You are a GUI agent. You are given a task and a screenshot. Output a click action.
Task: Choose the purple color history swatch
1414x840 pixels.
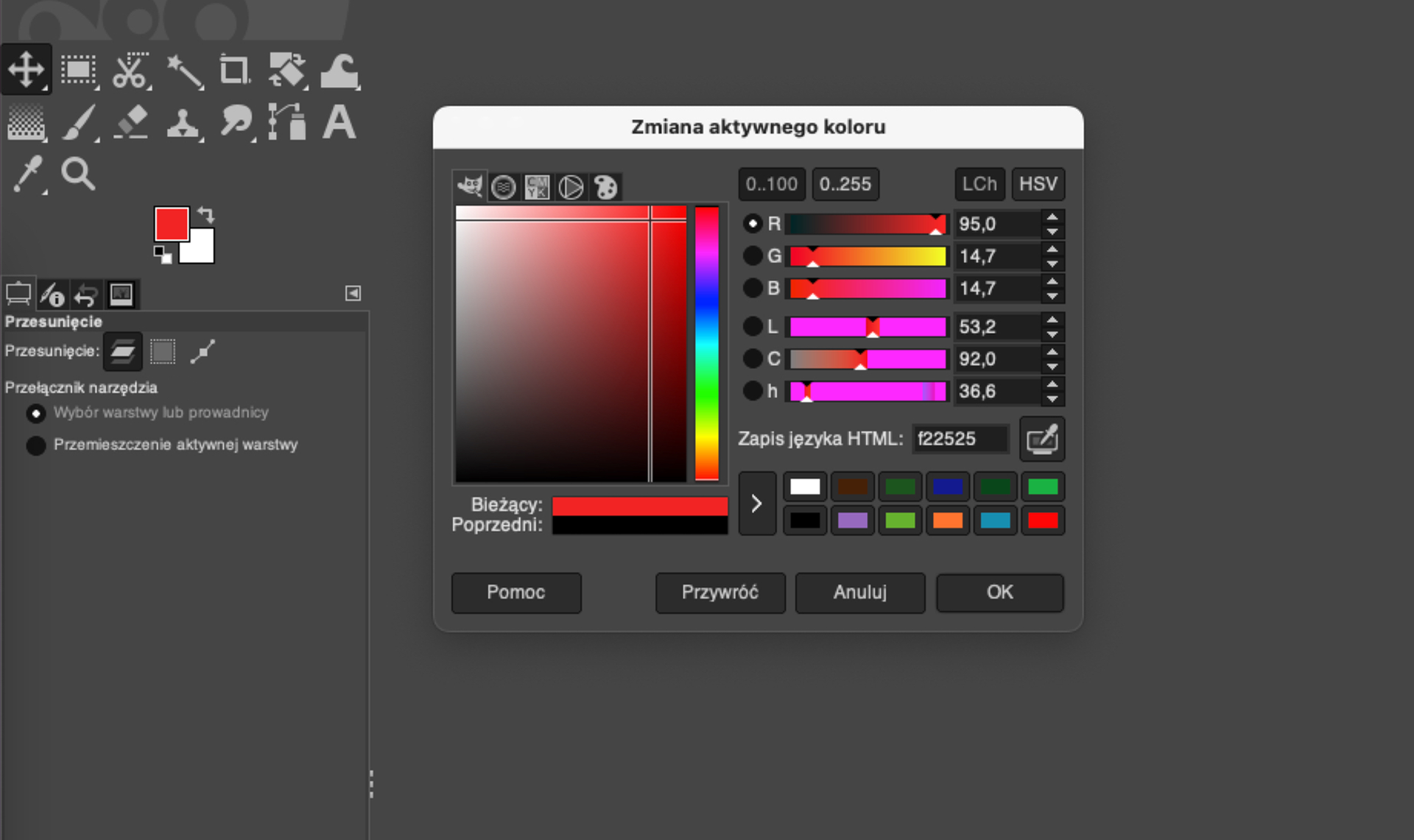[853, 520]
